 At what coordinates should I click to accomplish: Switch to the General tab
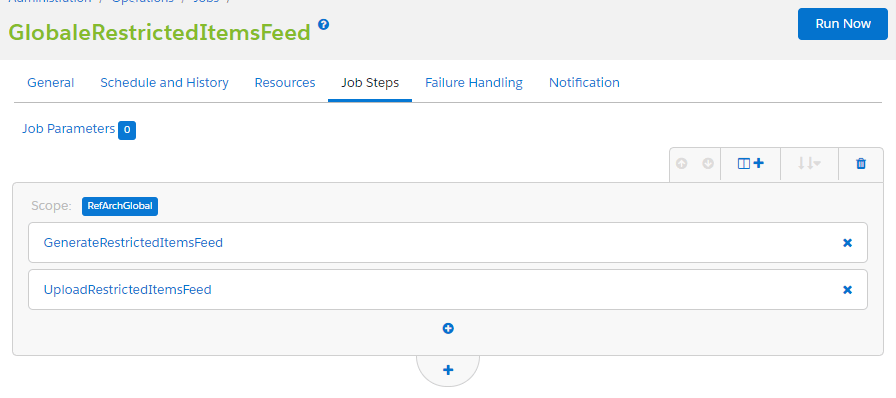click(51, 82)
